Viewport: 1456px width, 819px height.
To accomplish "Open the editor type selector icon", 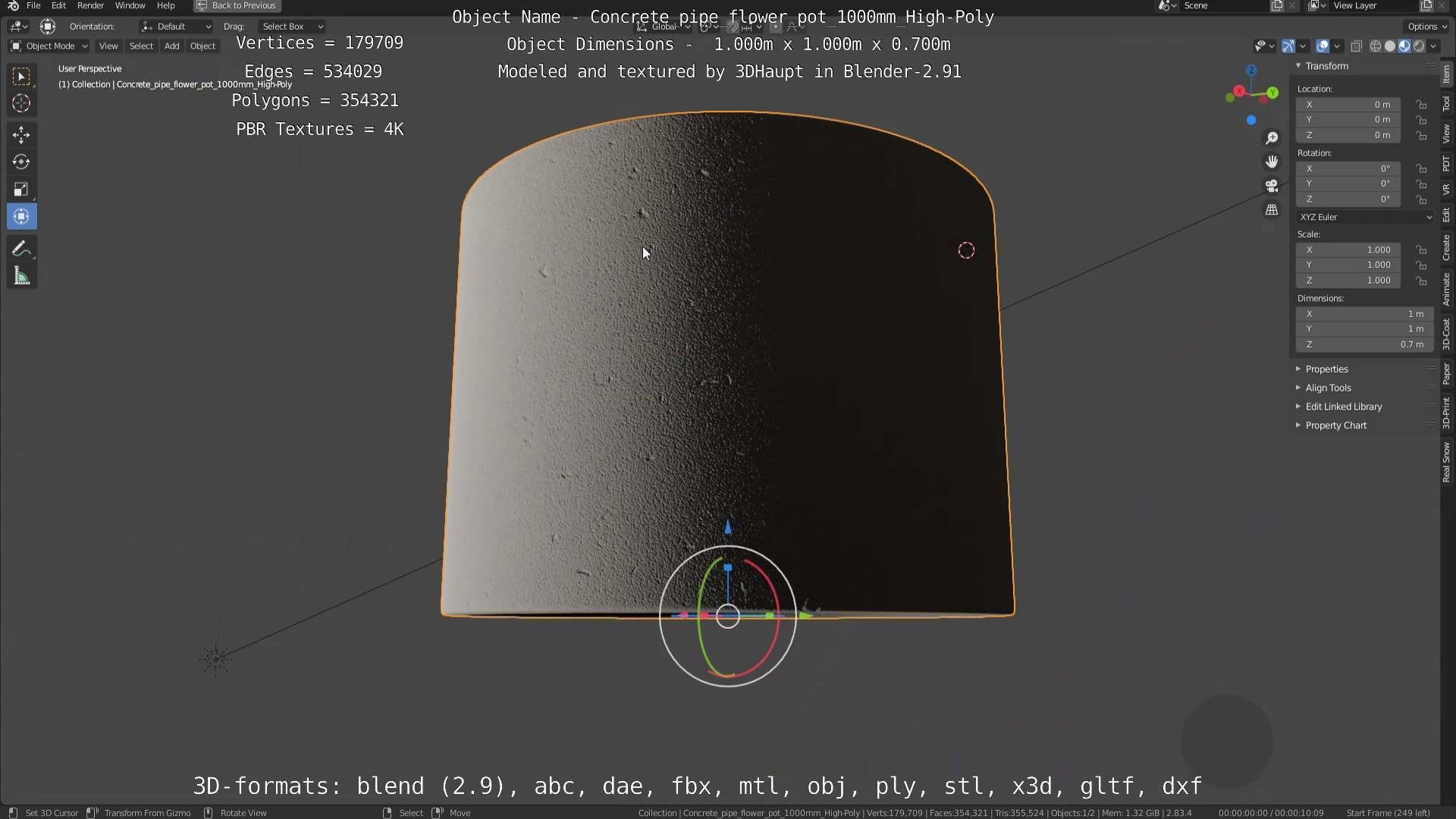I will pos(18,27).
